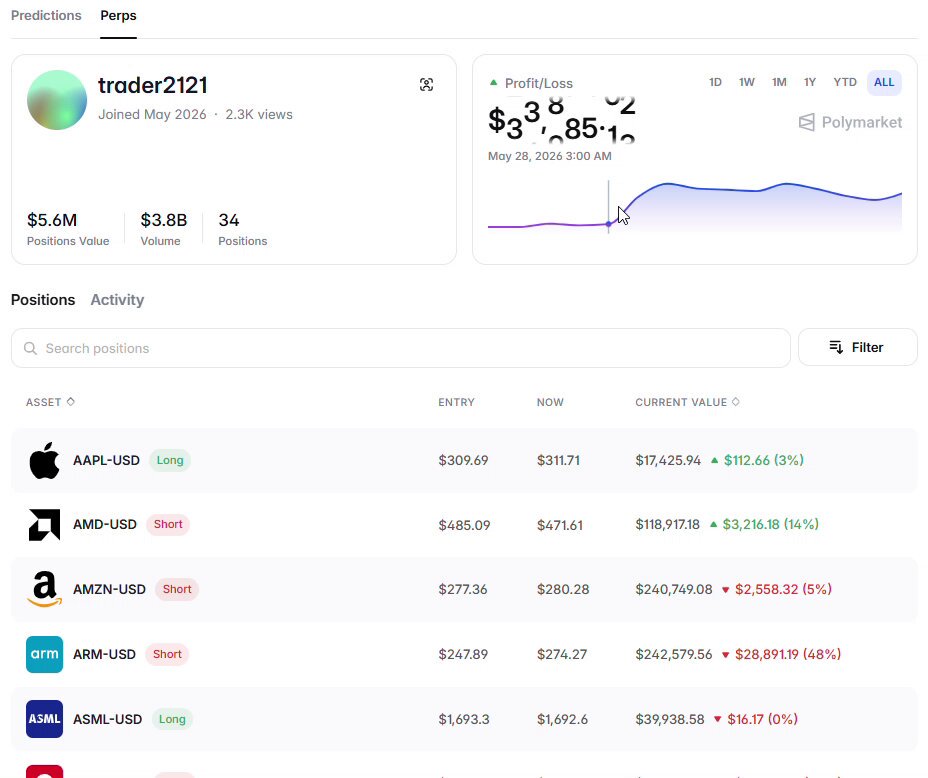
Task: Focus the Search positions field
Action: [401, 348]
